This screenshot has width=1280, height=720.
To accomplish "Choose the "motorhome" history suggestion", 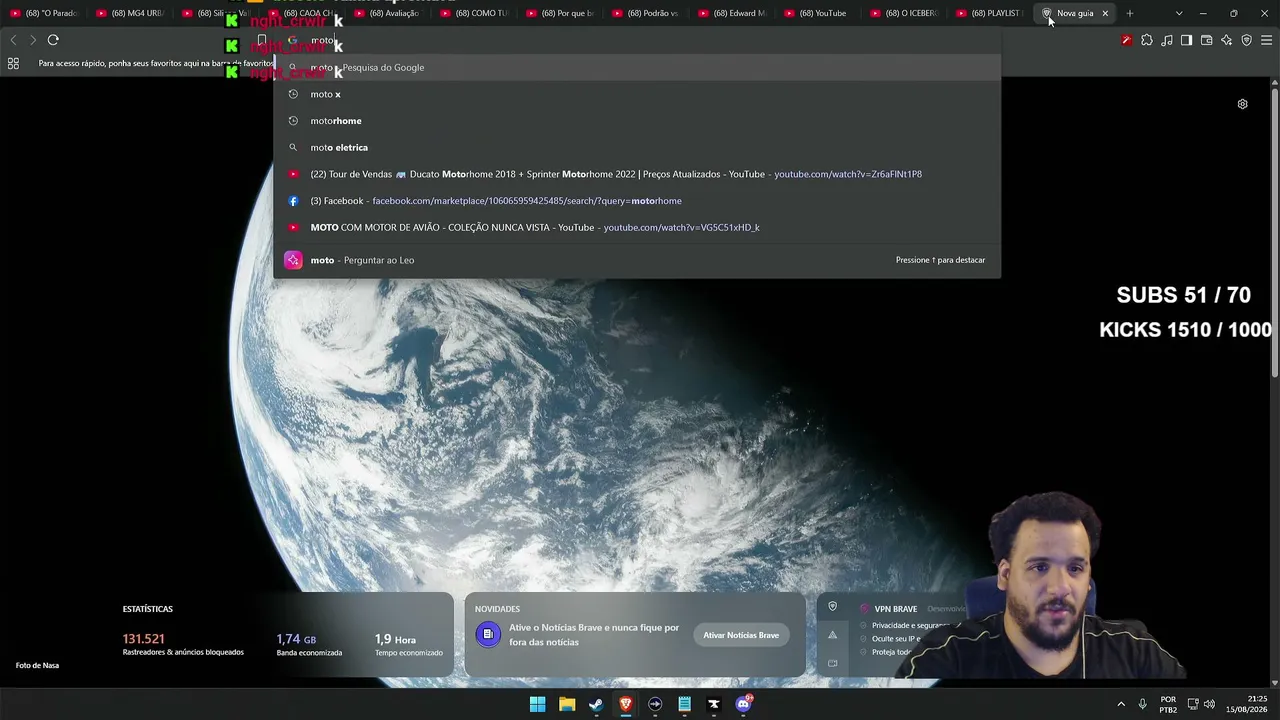I will [x=637, y=121].
